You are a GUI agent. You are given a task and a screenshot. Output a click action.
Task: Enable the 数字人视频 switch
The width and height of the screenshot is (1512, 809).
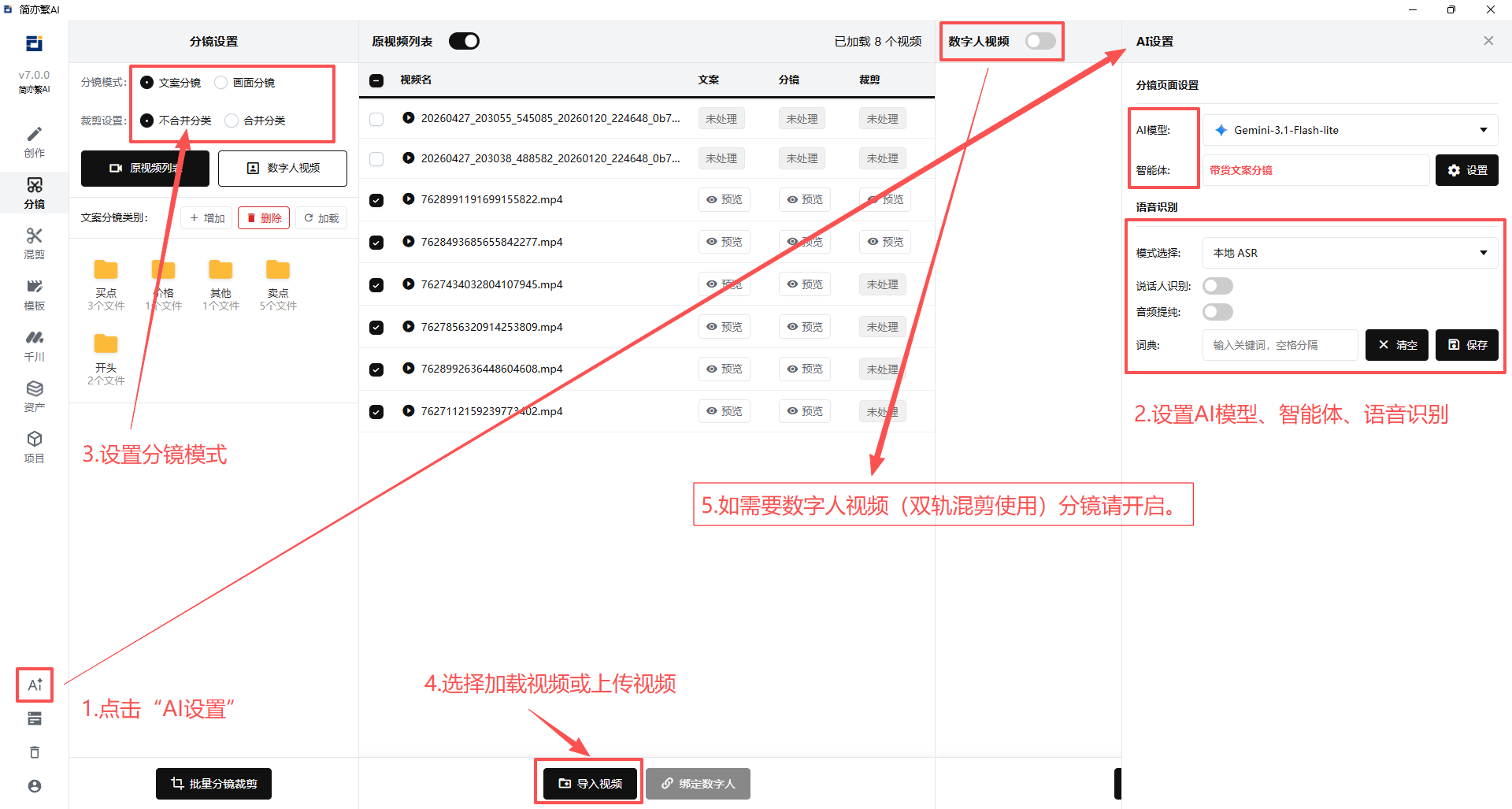pyautogui.click(x=1040, y=41)
